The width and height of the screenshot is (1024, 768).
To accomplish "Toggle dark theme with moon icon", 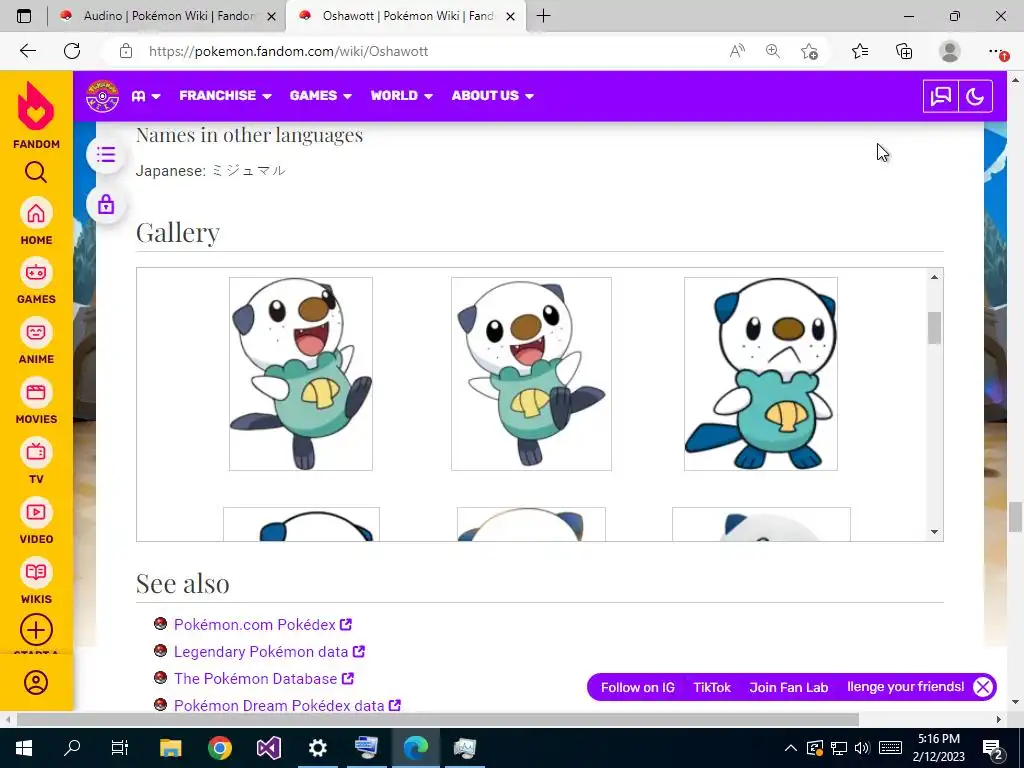I will (x=975, y=97).
